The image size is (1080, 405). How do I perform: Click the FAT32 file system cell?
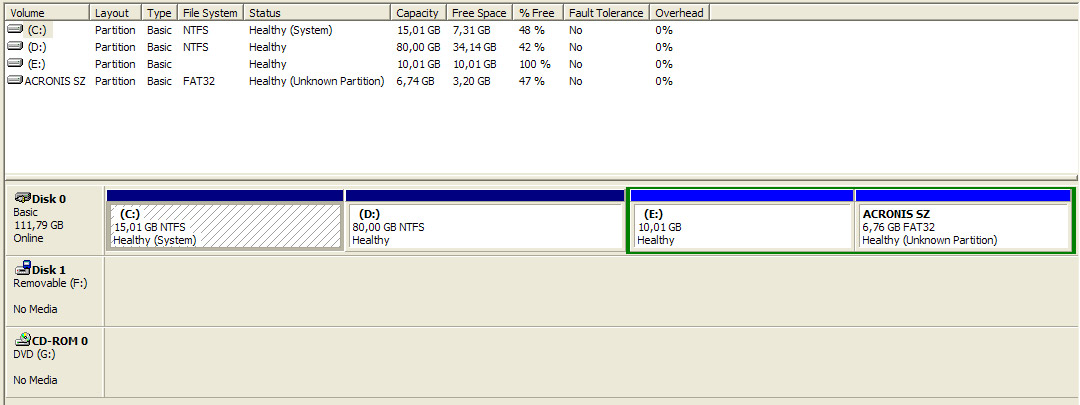(x=198, y=81)
